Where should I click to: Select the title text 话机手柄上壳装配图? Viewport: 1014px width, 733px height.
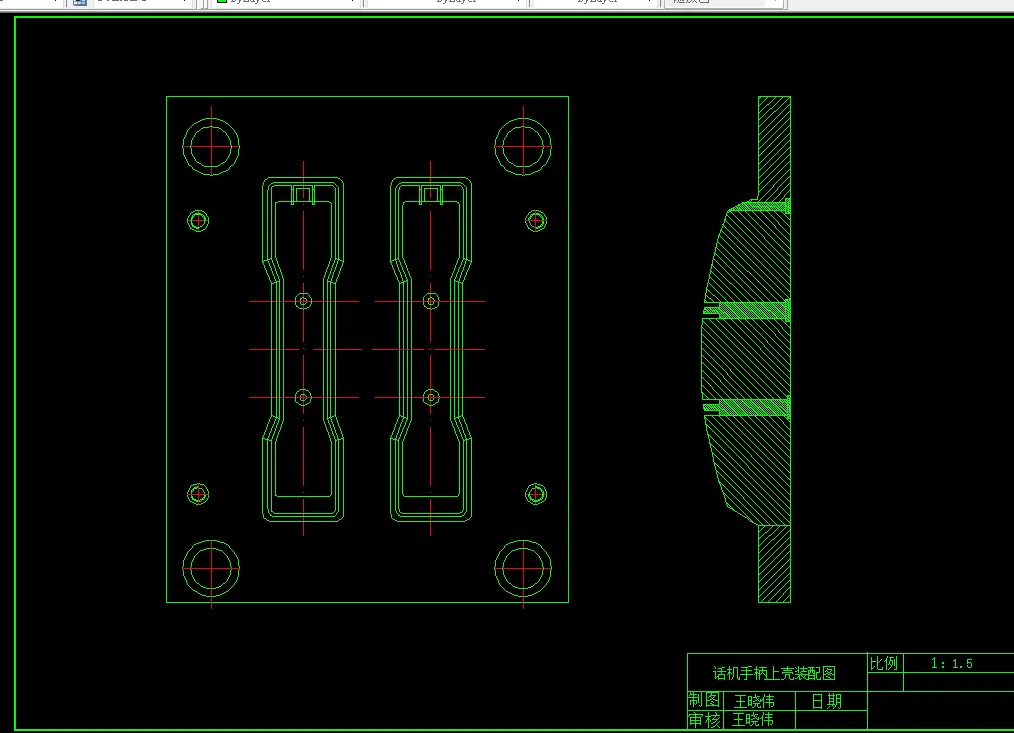click(774, 673)
